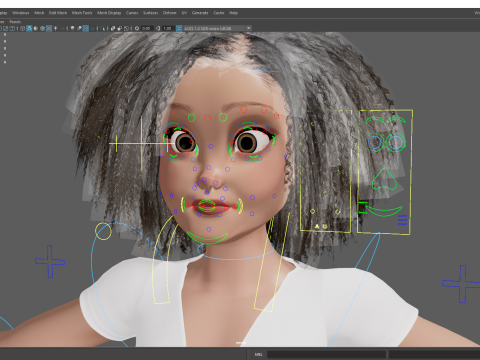The width and height of the screenshot is (480, 360).
Task: Toggle Wireframe on Shaded icon
Action: click(x=42, y=28)
